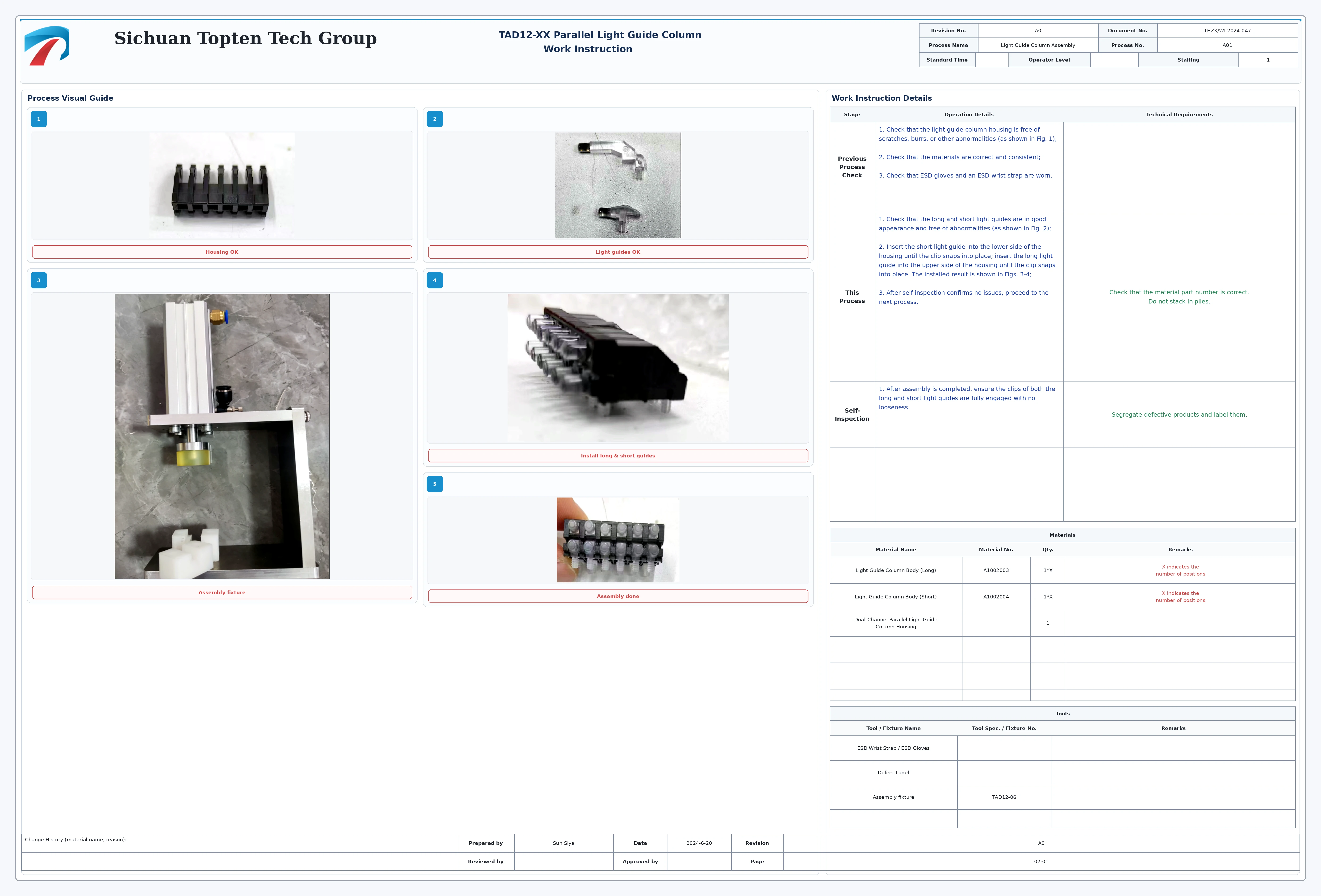1321x896 pixels.
Task: Select document number THZK/WI-2024-047
Action: [1227, 31]
